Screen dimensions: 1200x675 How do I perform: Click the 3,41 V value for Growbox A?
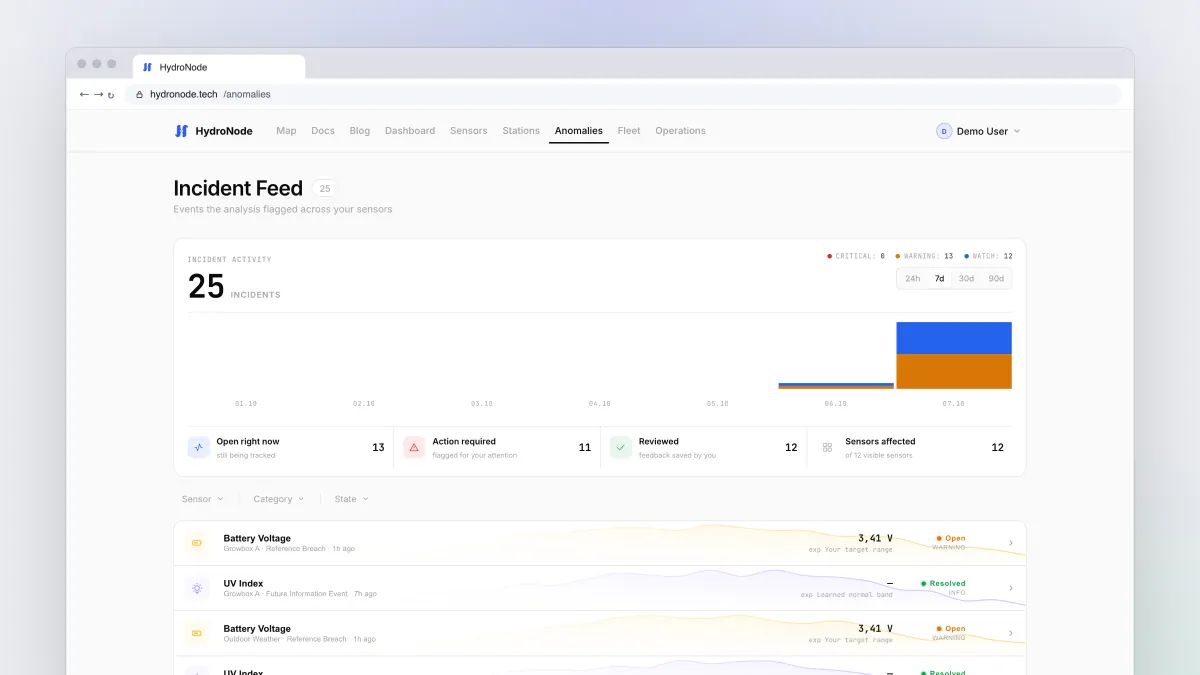875,538
